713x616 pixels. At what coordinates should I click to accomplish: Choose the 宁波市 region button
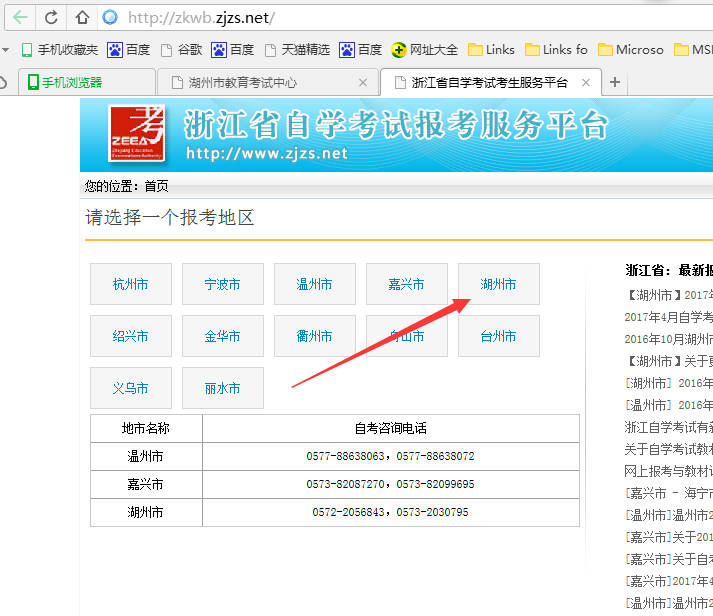[x=222, y=284]
